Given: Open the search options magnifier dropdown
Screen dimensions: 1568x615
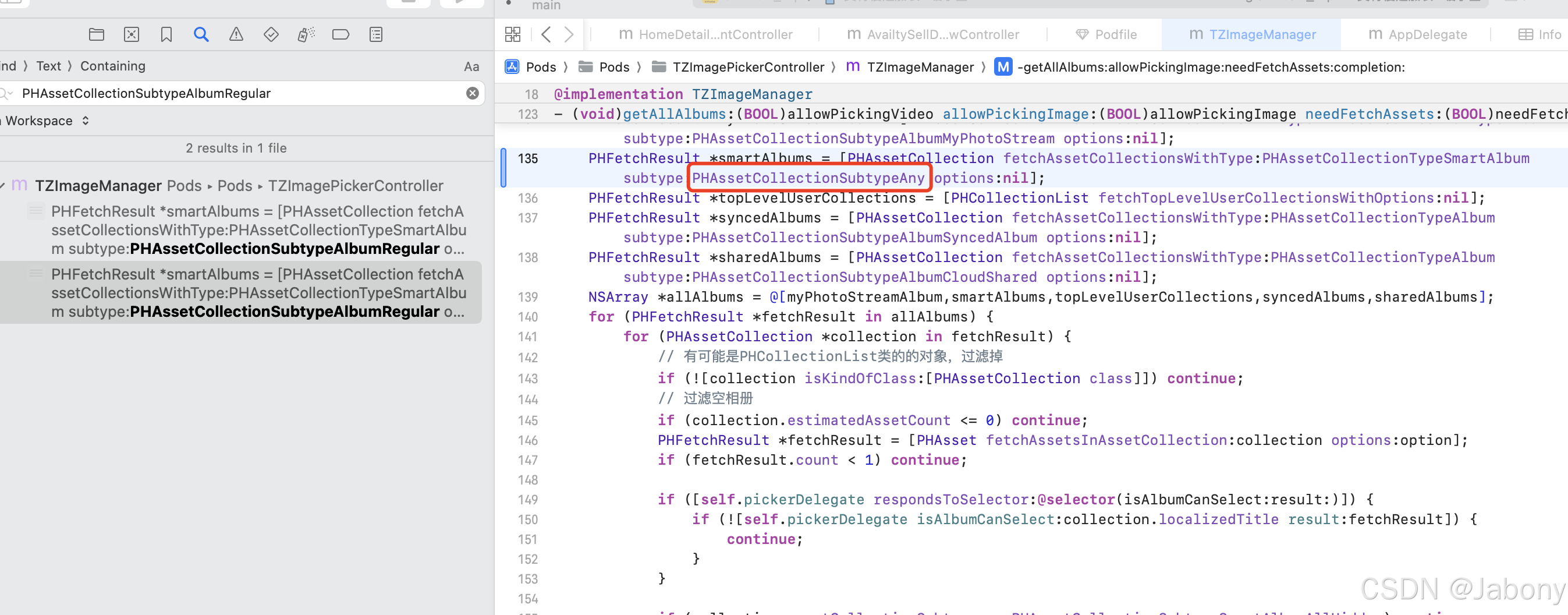Looking at the screenshot, I should [x=7, y=93].
